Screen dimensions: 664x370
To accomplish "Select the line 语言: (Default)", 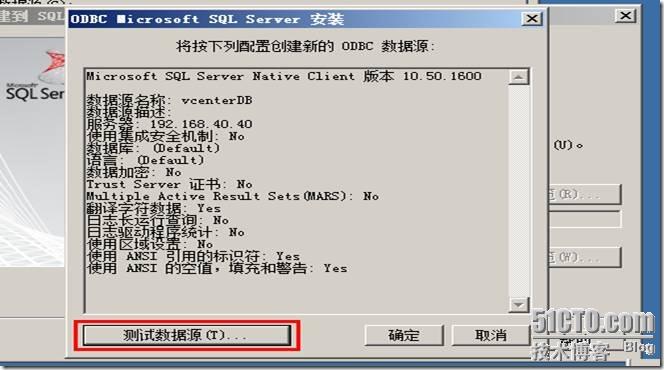I will click(145, 160).
